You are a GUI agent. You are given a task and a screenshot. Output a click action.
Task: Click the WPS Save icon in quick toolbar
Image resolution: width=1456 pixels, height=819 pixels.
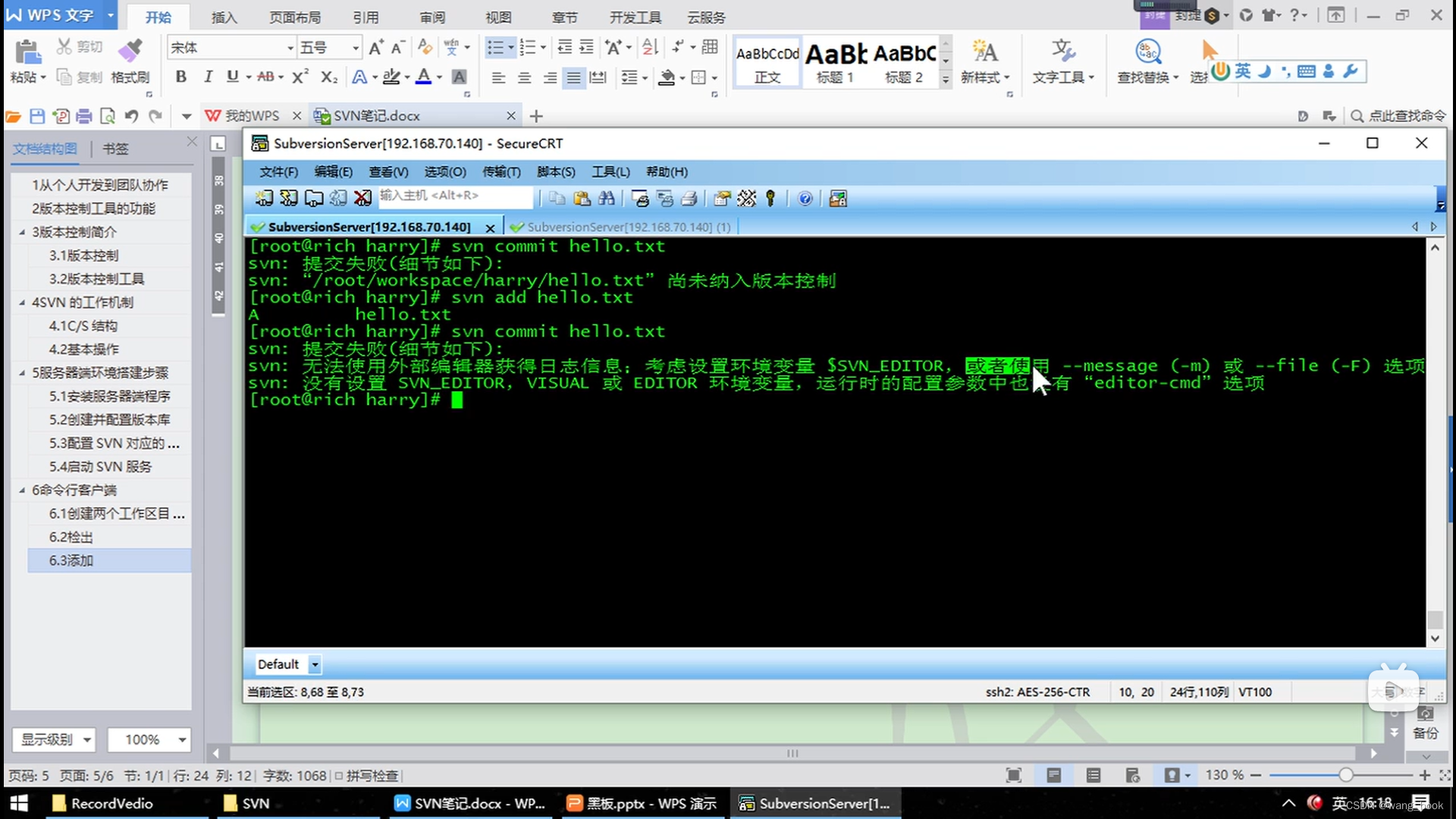pyautogui.click(x=37, y=116)
